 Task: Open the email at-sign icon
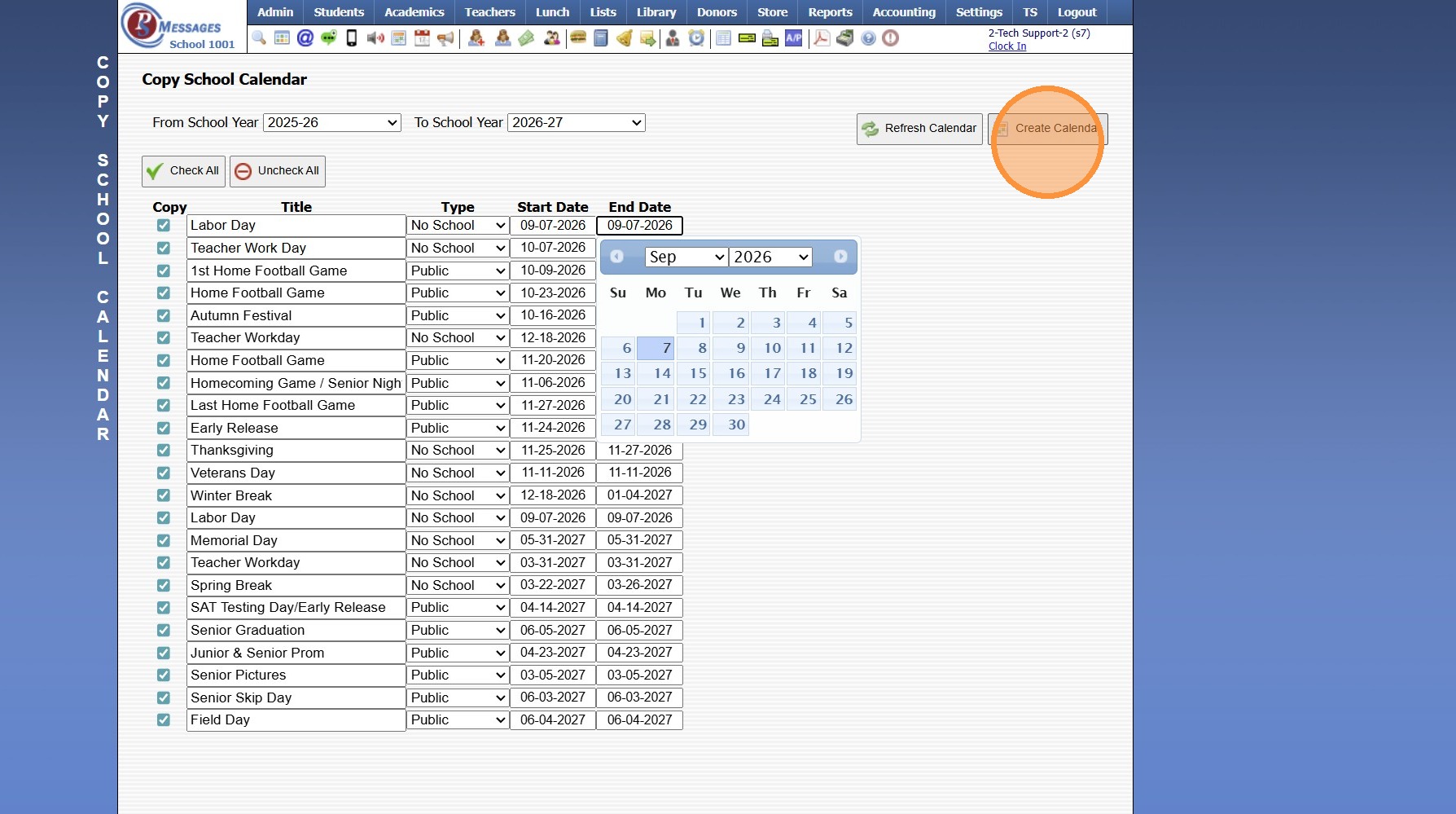pyautogui.click(x=305, y=38)
